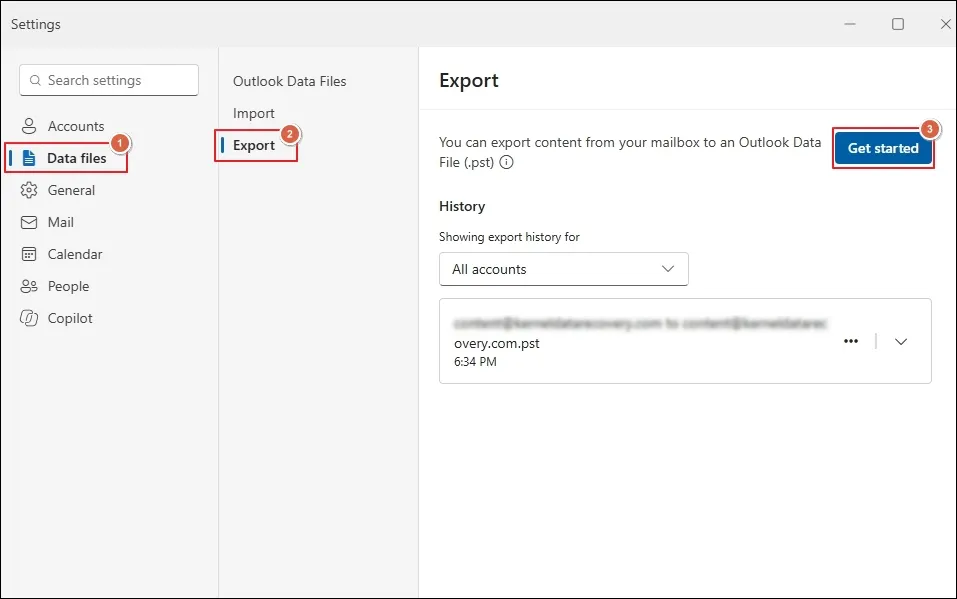Click the 6:34 PM timestamp

pyautogui.click(x=475, y=361)
